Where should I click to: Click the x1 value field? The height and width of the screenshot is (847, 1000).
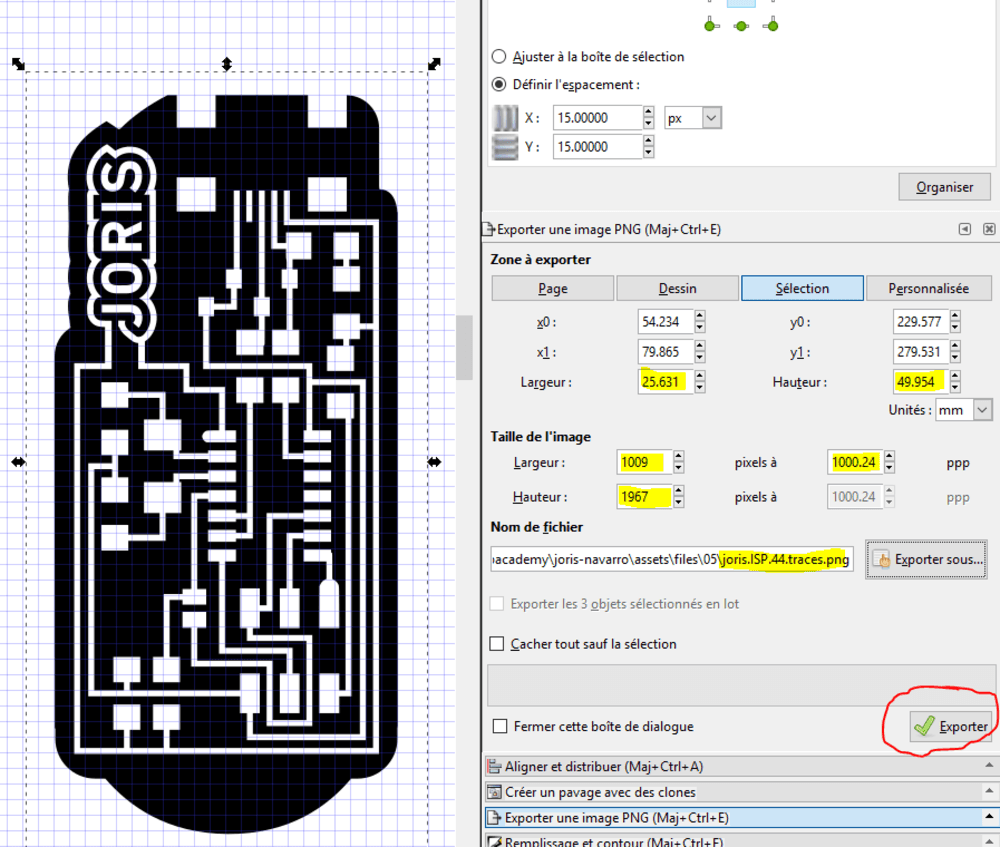(665, 351)
